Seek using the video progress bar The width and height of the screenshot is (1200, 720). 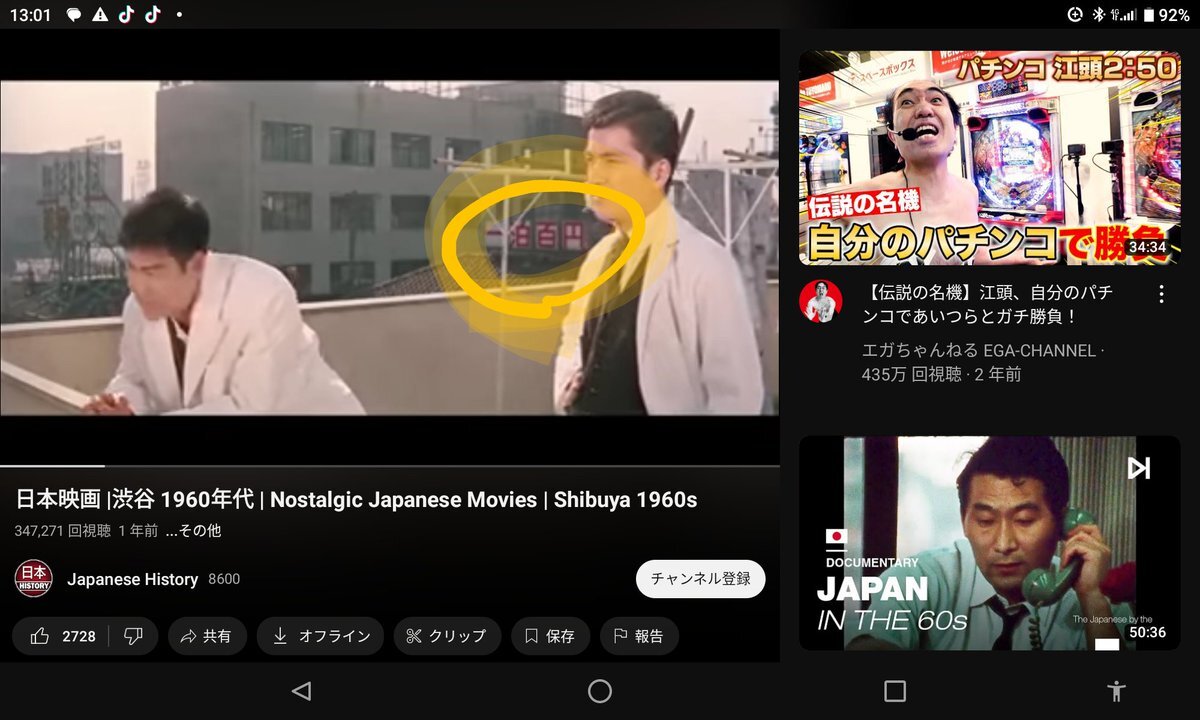pyautogui.click(x=390, y=466)
